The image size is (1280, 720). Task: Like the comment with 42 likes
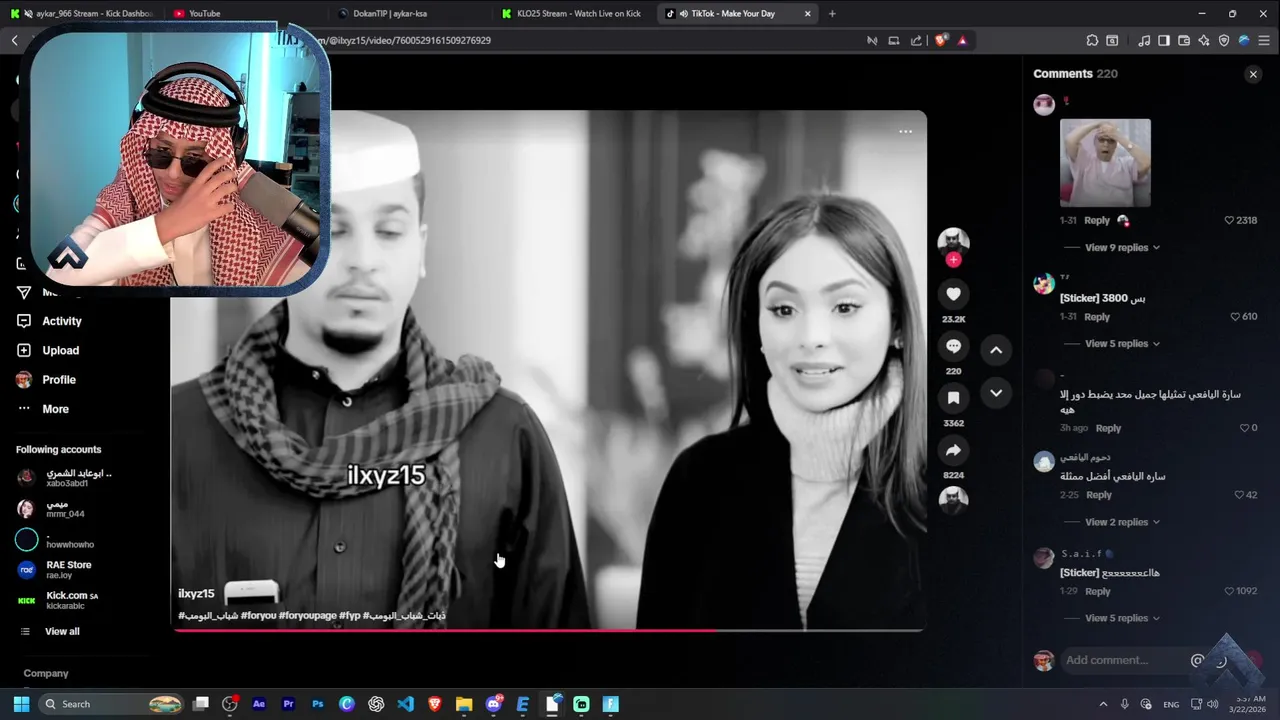click(x=1239, y=495)
